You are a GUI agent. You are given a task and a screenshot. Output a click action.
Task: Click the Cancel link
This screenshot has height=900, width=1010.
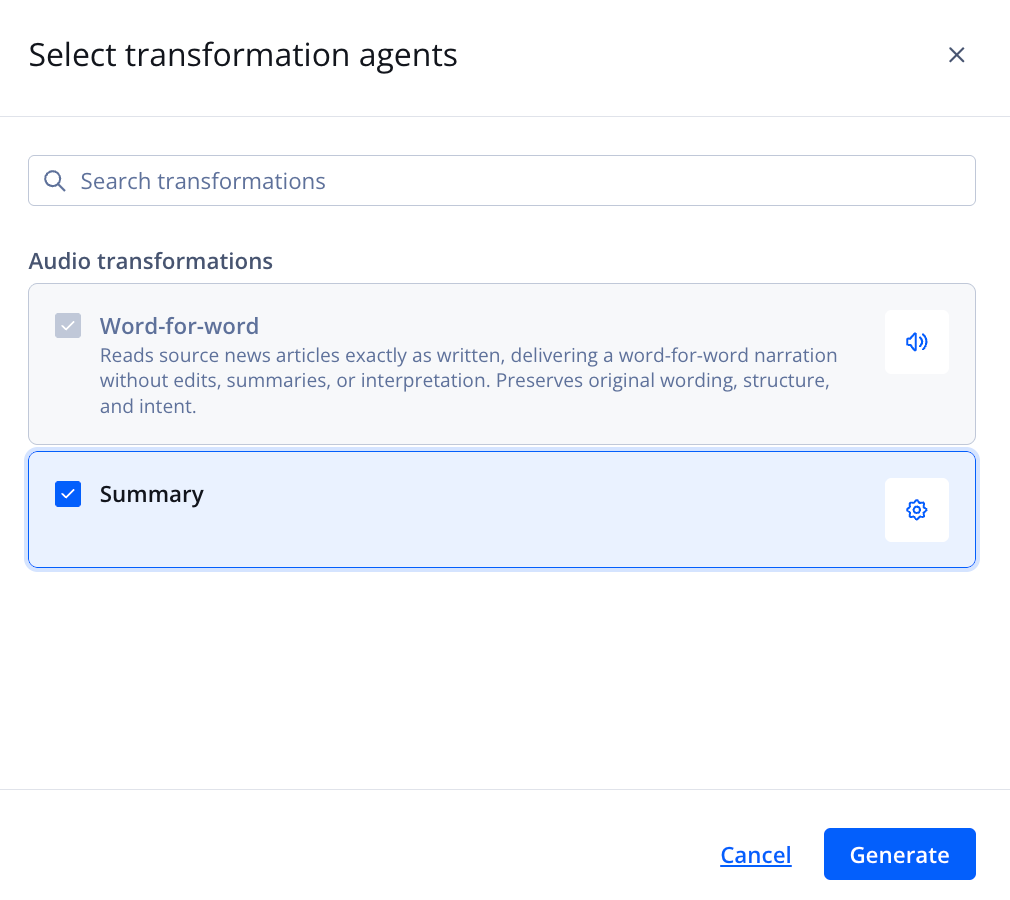(755, 854)
